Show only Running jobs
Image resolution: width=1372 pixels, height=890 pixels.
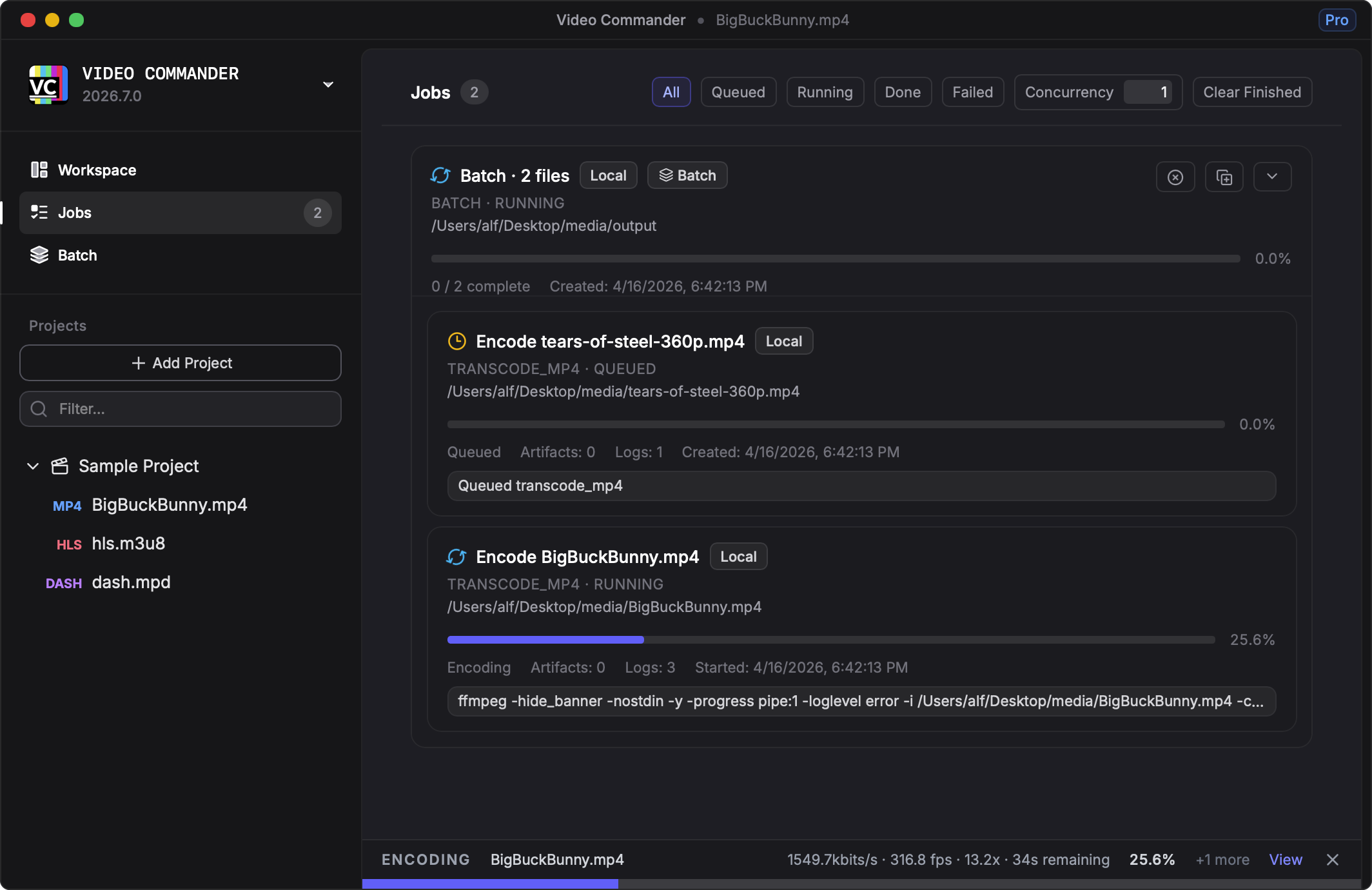tap(824, 92)
